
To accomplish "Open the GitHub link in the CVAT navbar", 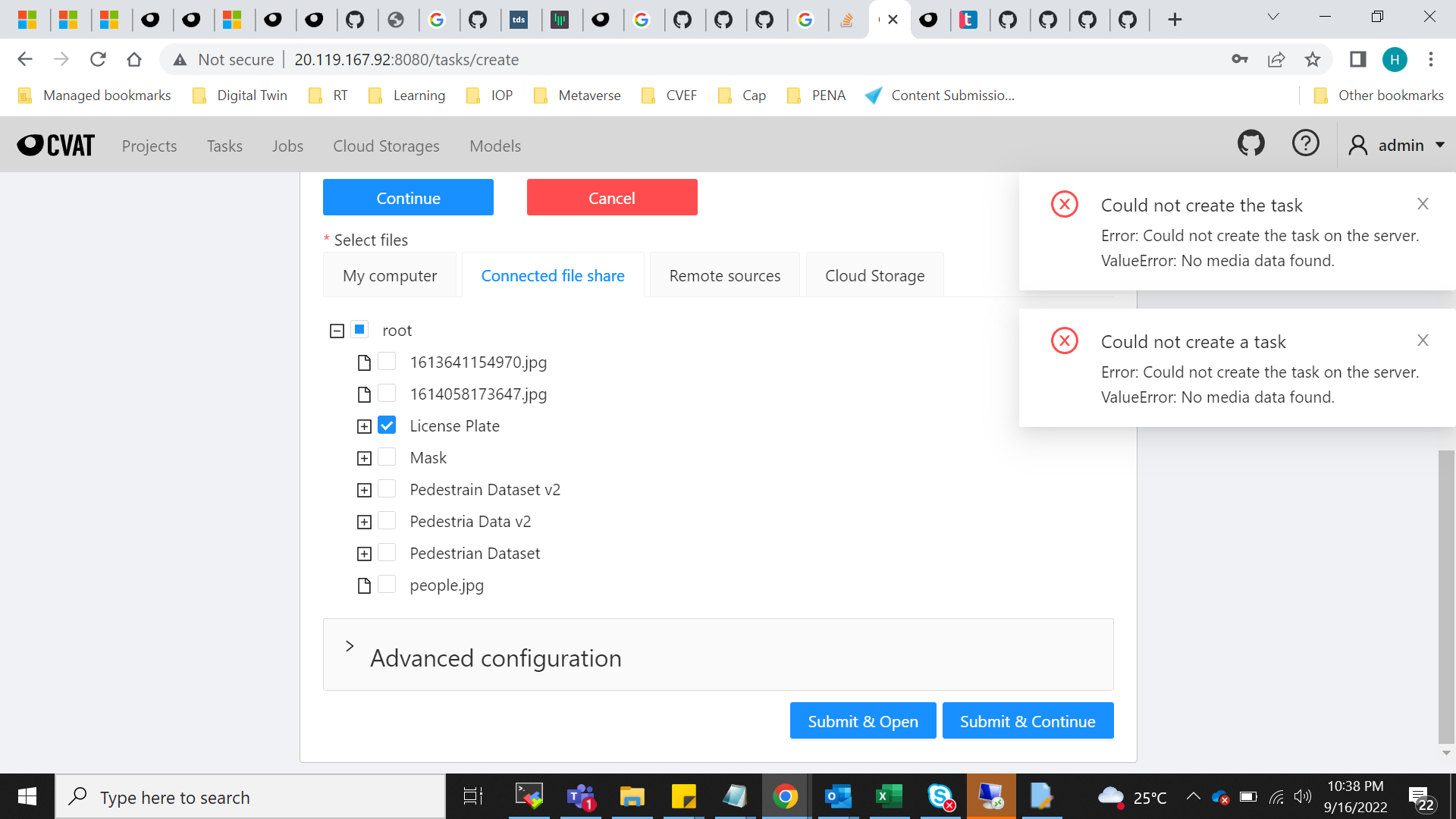I will [1250, 143].
